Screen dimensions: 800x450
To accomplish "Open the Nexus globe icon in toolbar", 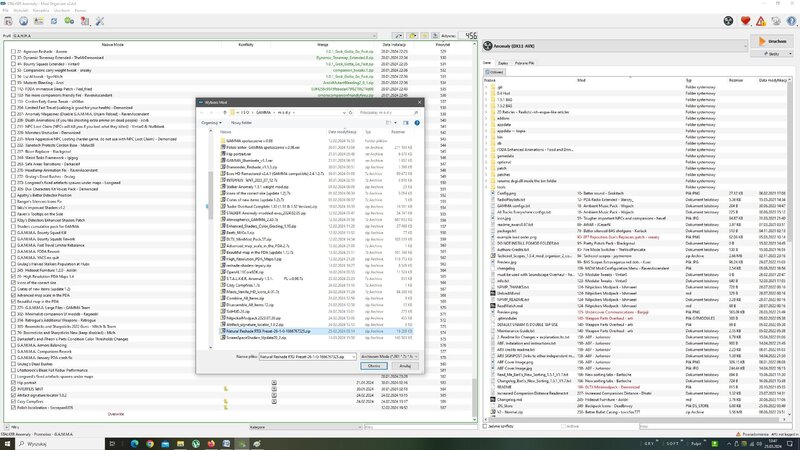I will (x=24, y=22).
